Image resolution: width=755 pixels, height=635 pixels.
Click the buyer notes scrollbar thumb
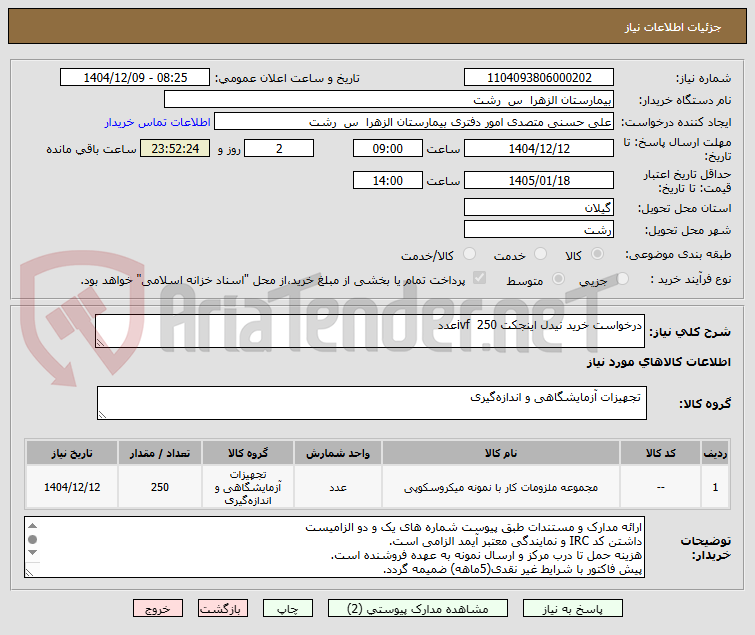(x=32, y=539)
